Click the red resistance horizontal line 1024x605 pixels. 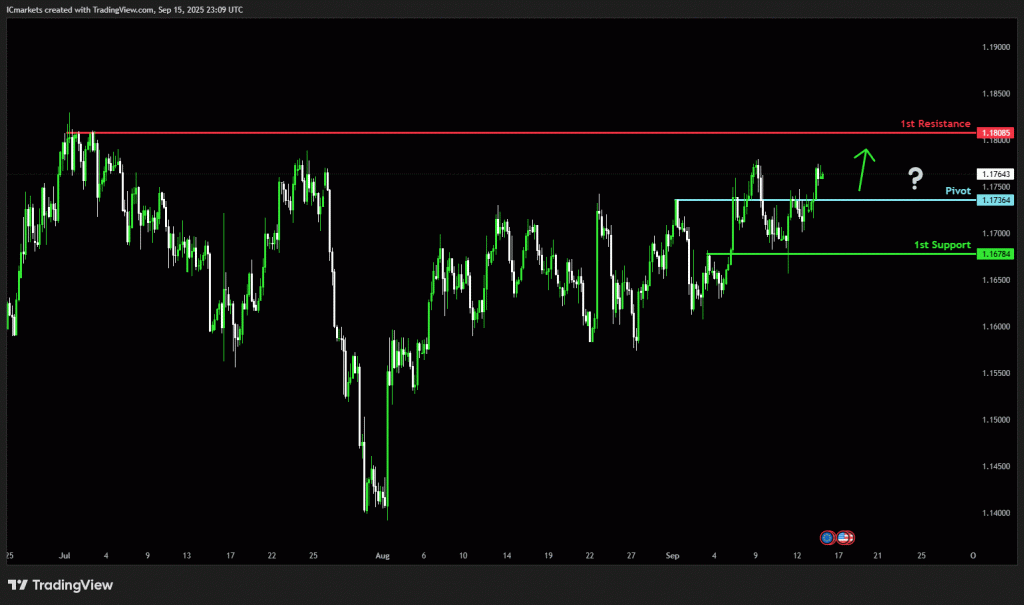coord(522,133)
